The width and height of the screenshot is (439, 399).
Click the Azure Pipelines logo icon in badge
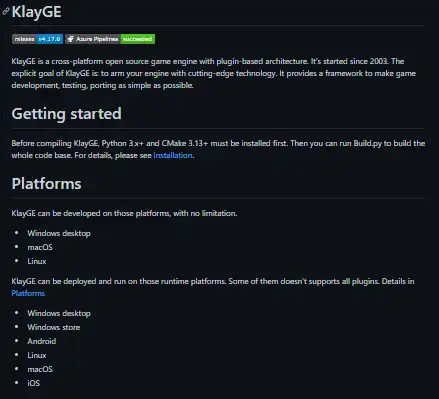(70, 39)
